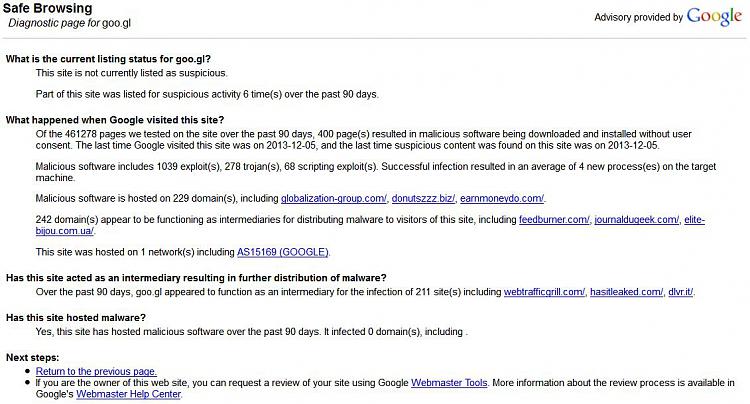The image size is (750, 404).
Task: Select the 'current listing status' heading
Action: (x=108, y=59)
